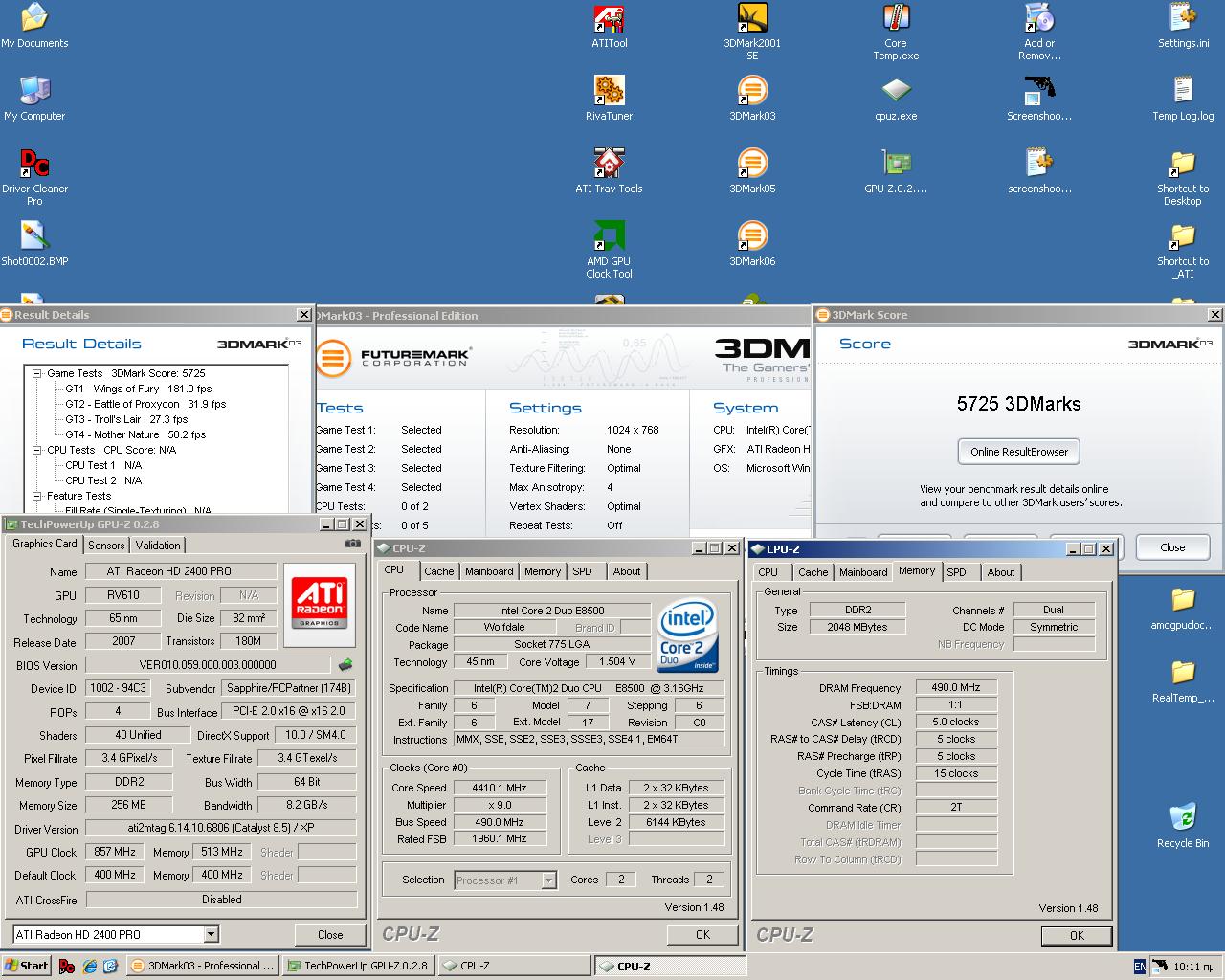
Task: Switch to the Sensors tab in GPU-Z
Action: (x=106, y=545)
